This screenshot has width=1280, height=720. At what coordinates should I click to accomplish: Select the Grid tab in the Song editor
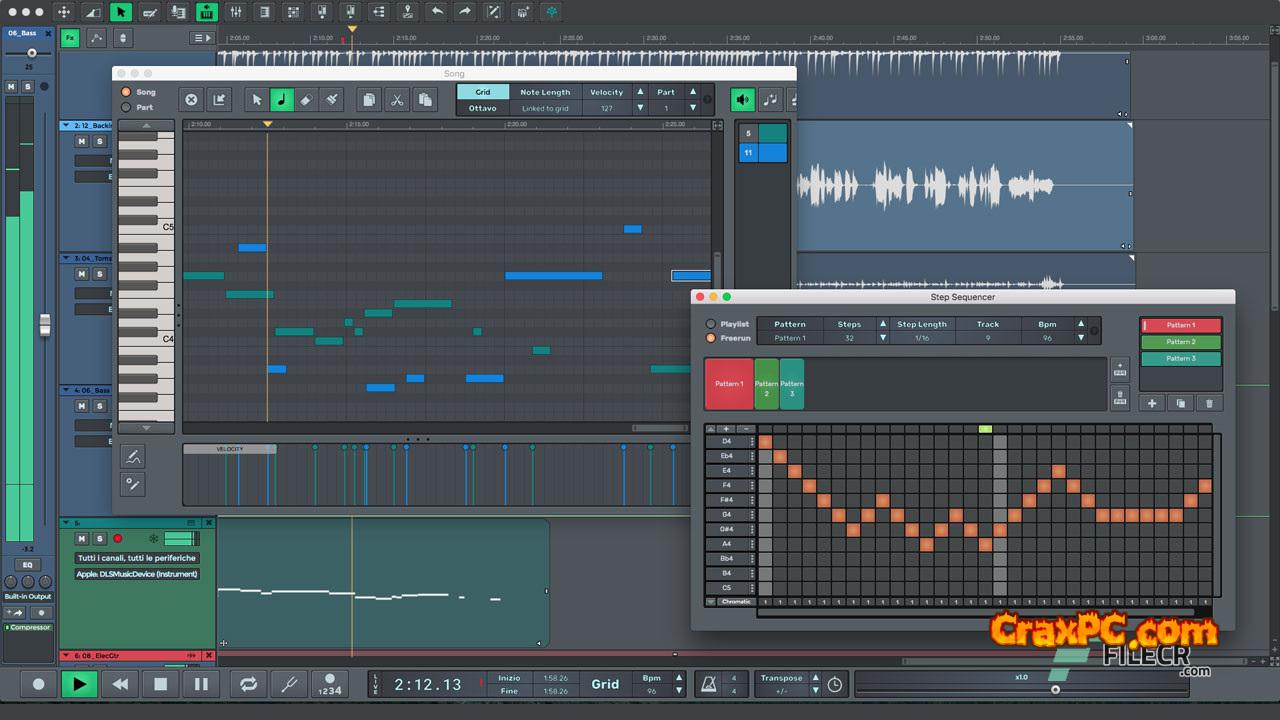pos(482,92)
